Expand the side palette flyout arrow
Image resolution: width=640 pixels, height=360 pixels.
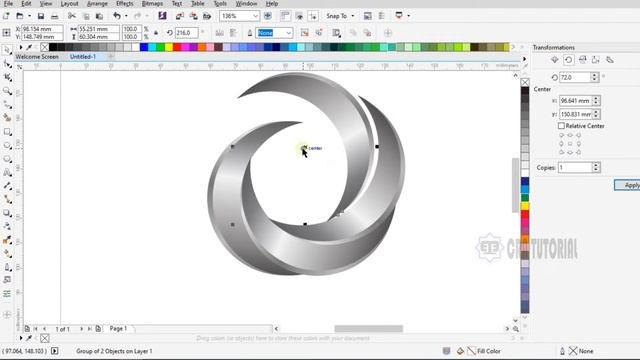tap(525, 59)
